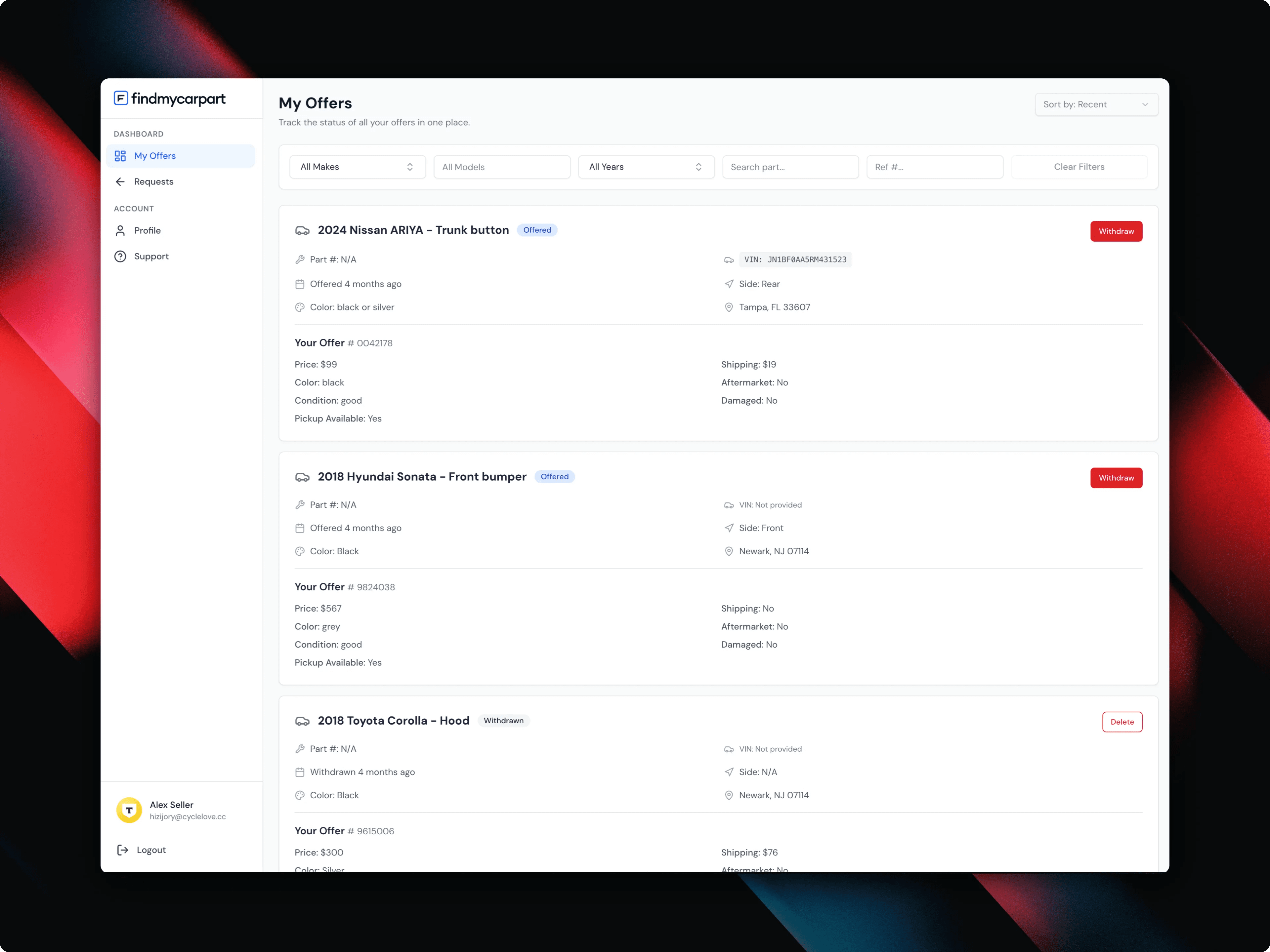
Task: Switch to the Requests section
Action: [x=153, y=181]
